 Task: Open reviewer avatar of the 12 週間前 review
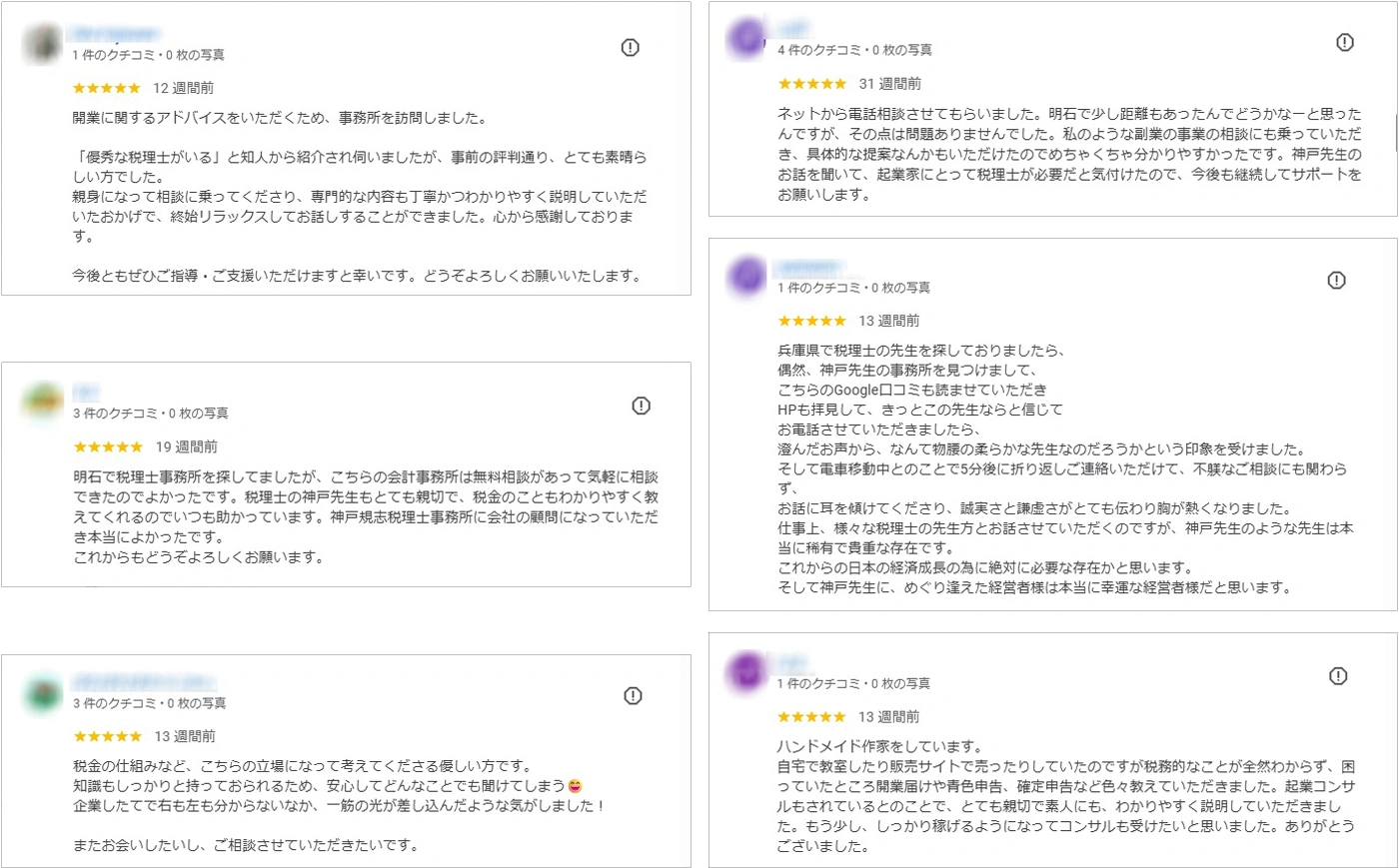click(x=43, y=45)
